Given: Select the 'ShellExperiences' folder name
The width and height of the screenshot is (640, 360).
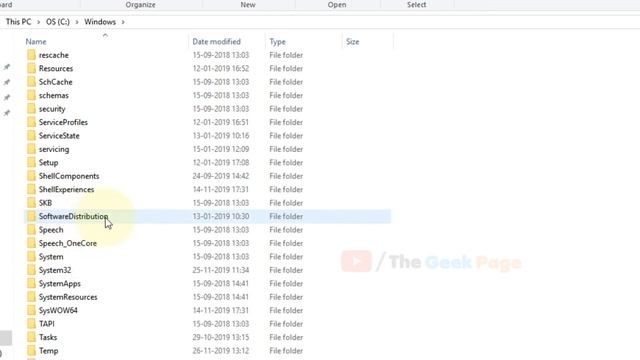Looking at the screenshot, I should tap(67, 190).
